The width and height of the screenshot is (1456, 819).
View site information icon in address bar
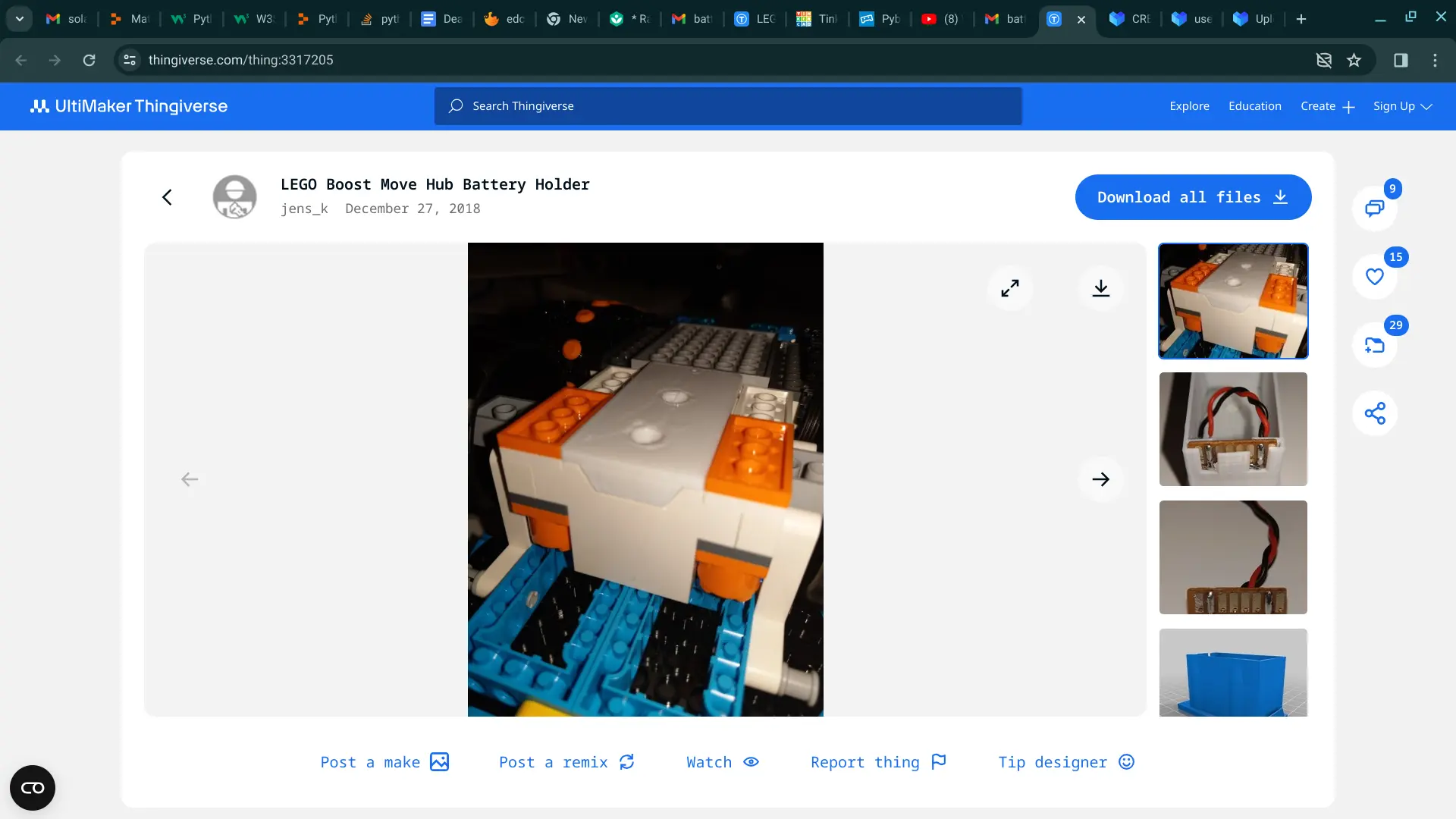(130, 60)
